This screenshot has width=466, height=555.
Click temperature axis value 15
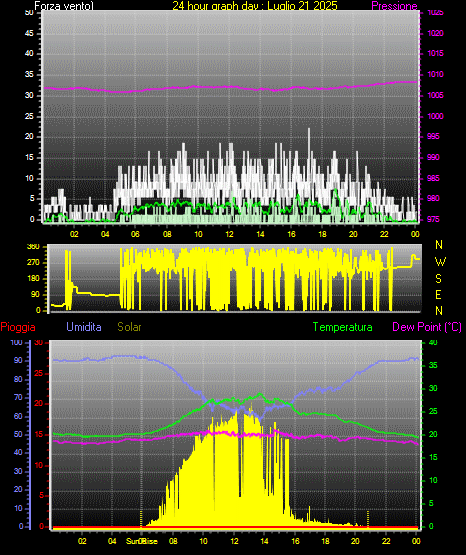click(x=433, y=457)
